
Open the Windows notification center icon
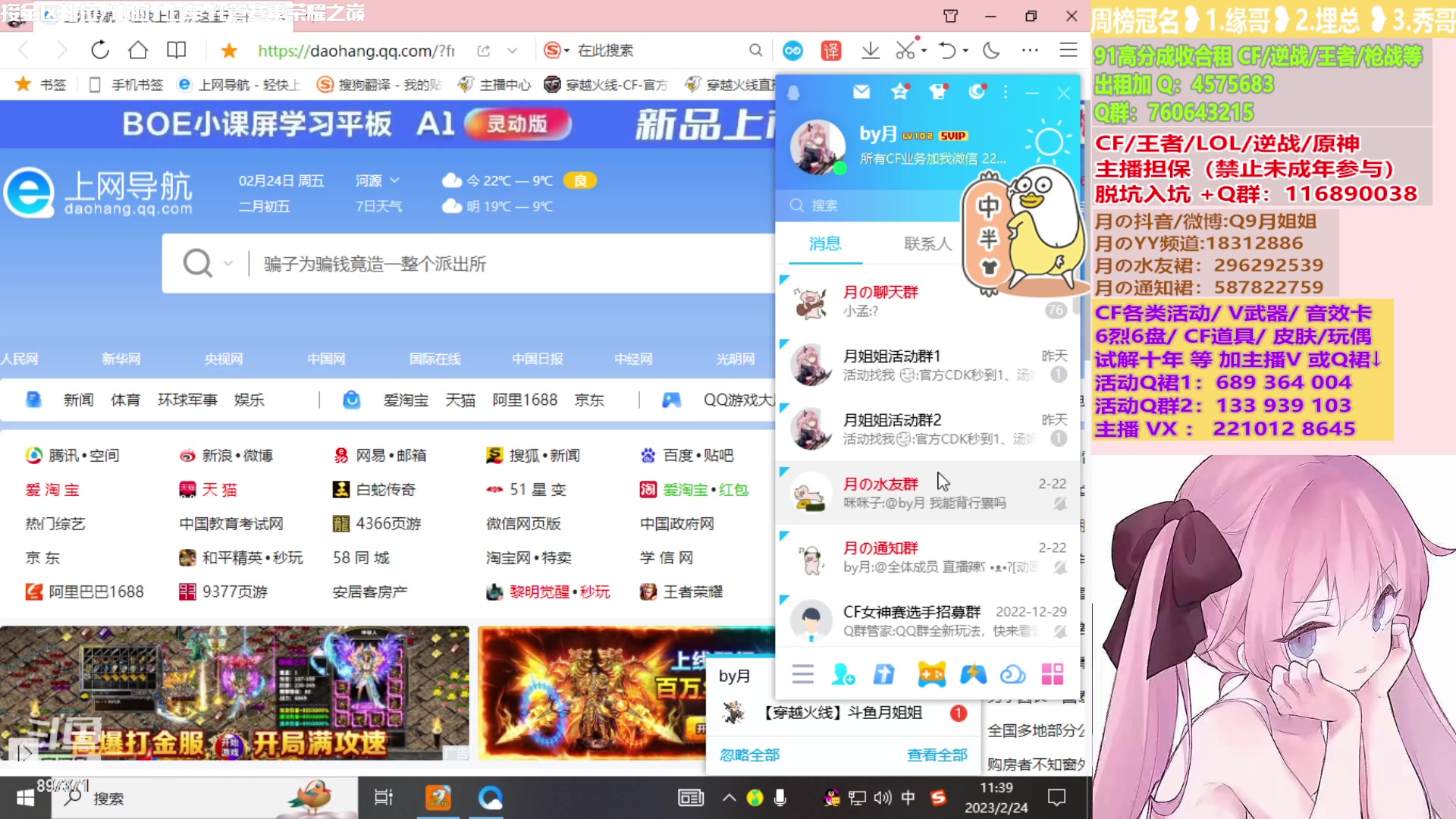point(1056,798)
